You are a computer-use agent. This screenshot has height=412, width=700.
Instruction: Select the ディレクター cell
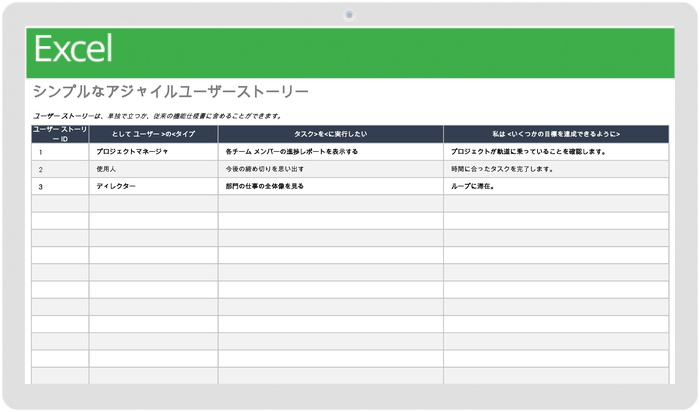tap(154, 186)
